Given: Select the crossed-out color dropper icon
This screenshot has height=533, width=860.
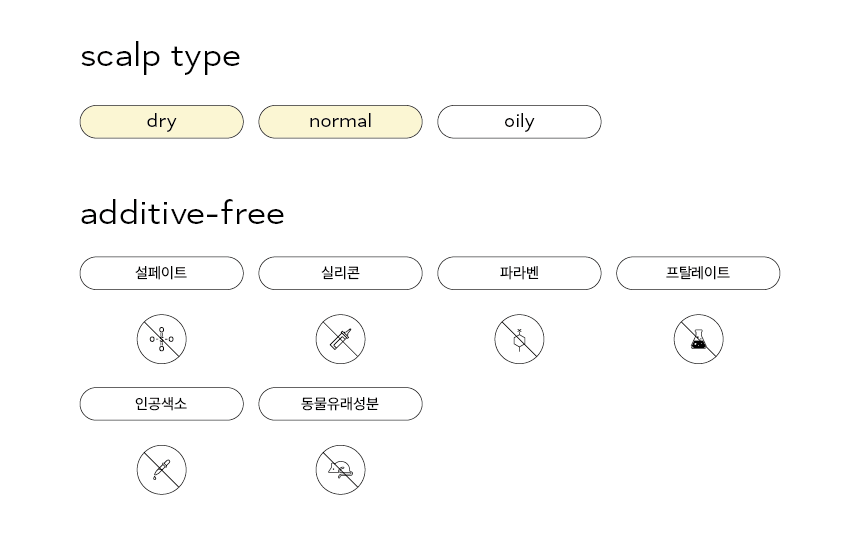Looking at the screenshot, I should click(x=162, y=470).
